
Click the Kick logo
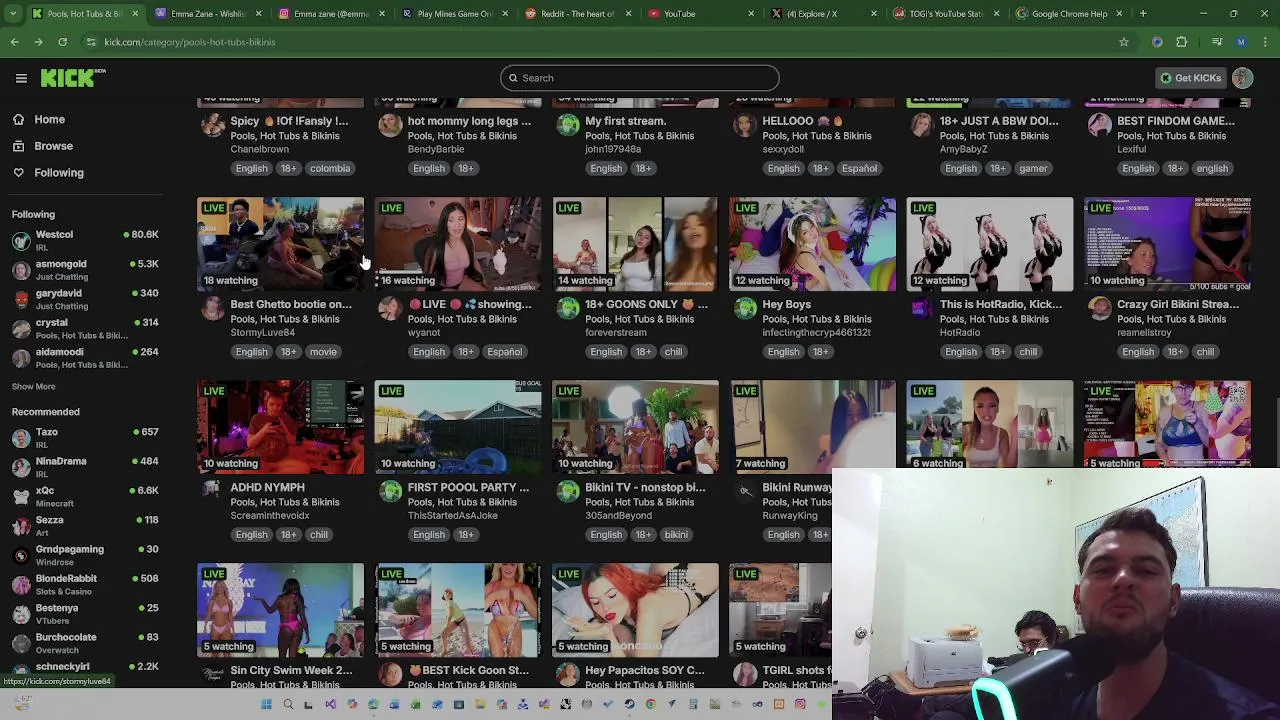(x=72, y=78)
